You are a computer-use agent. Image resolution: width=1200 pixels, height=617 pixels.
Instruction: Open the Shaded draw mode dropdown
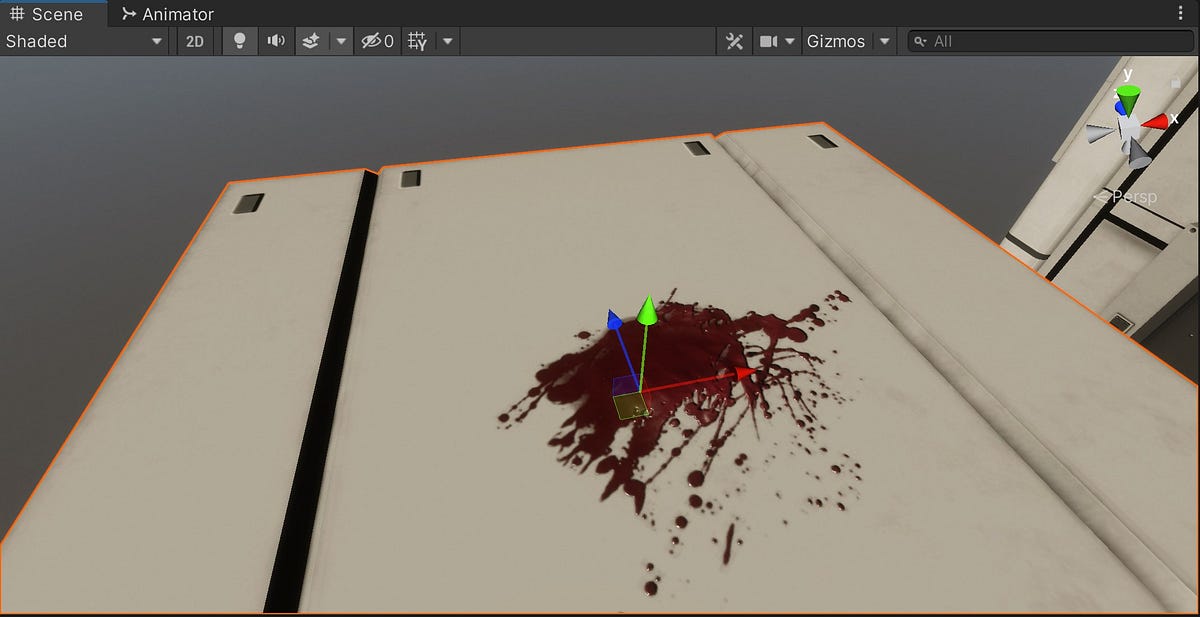click(x=85, y=41)
